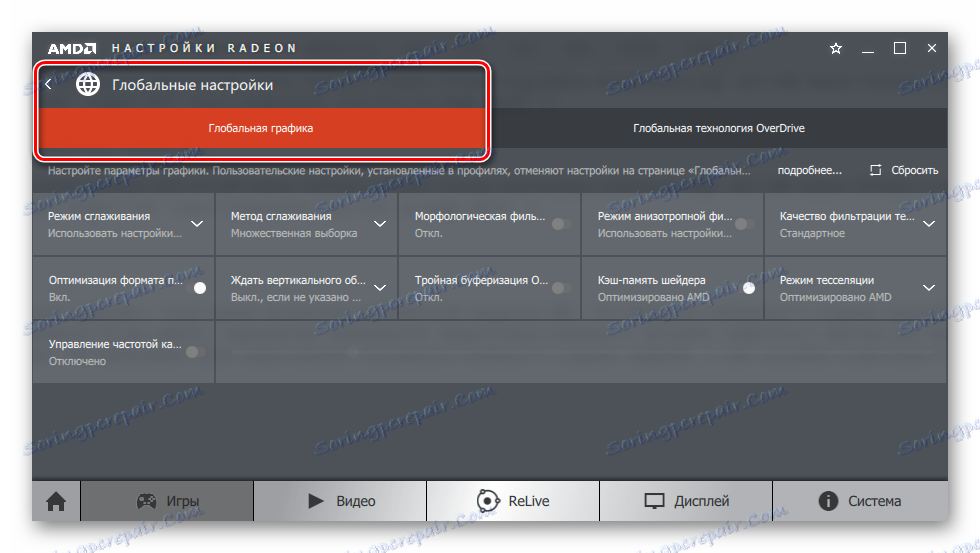Image resolution: width=980 pixels, height=553 pixels.
Task: Open the Игры section
Action: [x=167, y=501]
